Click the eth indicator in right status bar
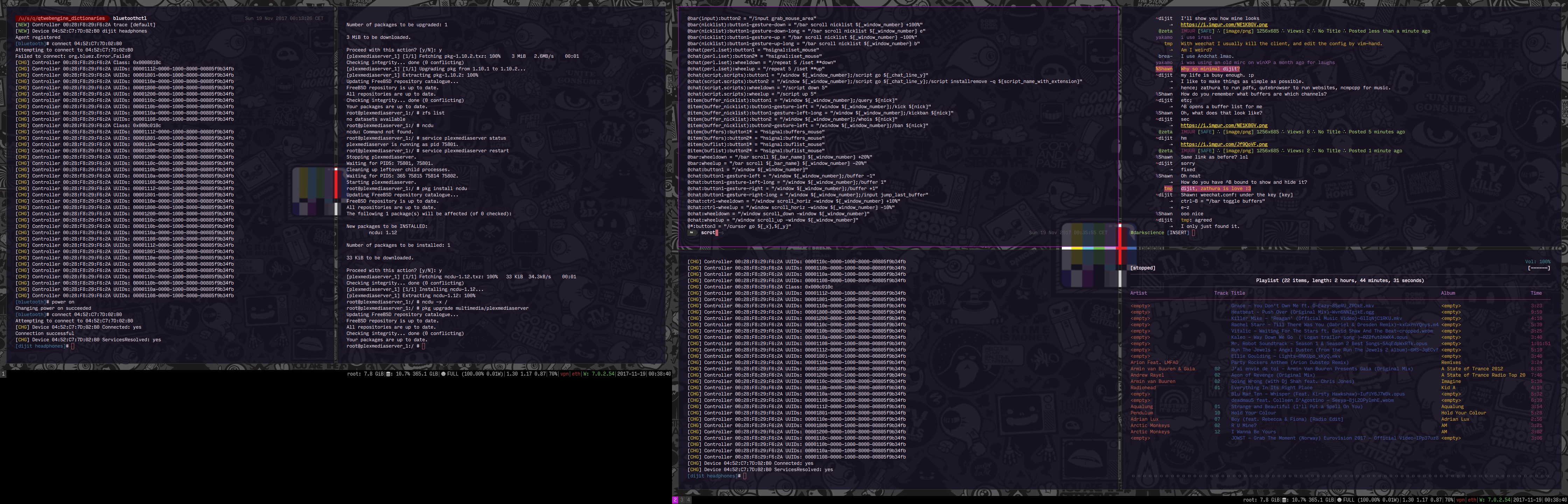Viewport: 1568px width, 504px height. tap(1472, 500)
